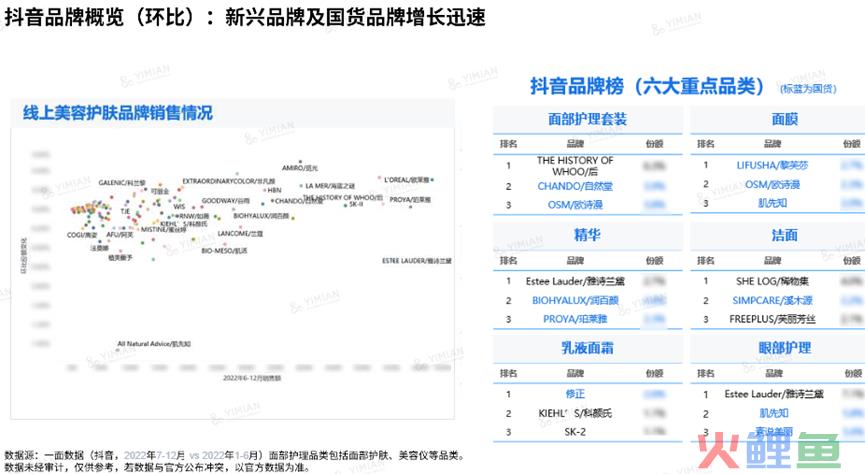
Task: Select THE HISTORY OF WHOO/后 in 面部护理套装 table
Action: point(575,166)
